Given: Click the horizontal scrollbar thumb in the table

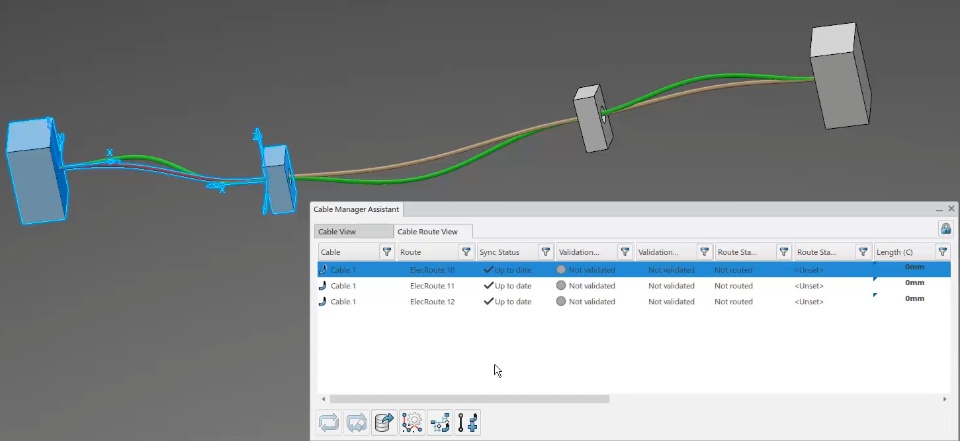Looking at the screenshot, I should tap(470, 399).
